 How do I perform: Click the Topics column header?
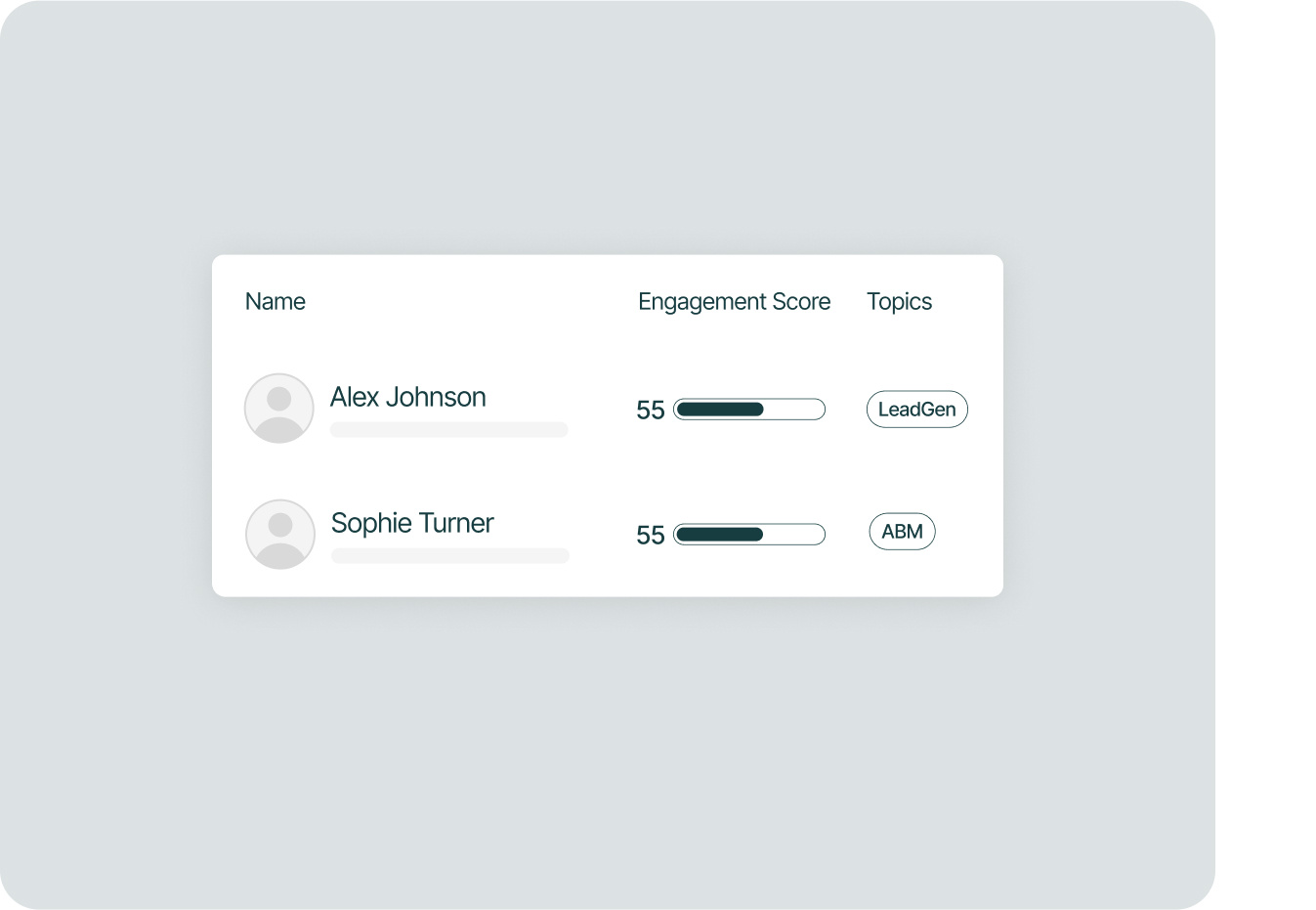[x=899, y=302]
